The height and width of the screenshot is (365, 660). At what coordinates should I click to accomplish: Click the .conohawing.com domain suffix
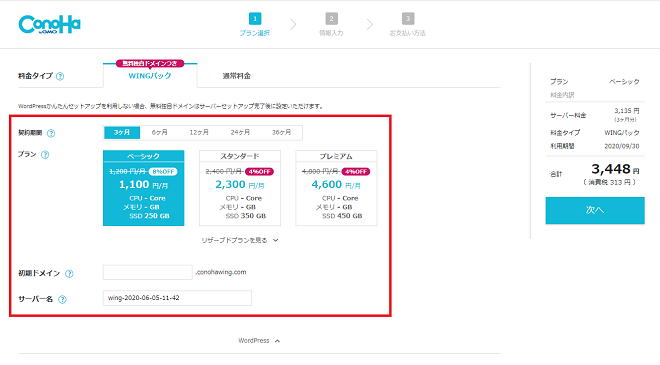click(221, 272)
